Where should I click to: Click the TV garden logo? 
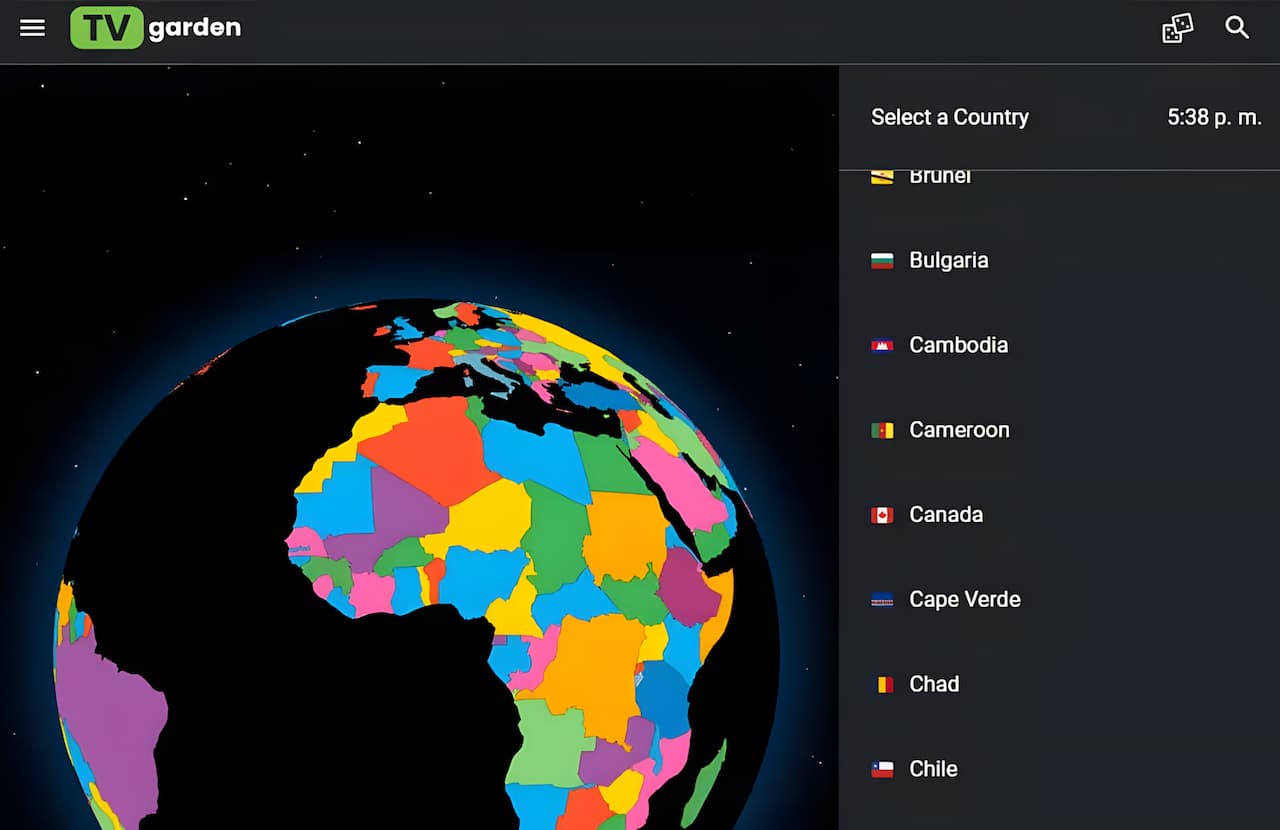point(156,28)
